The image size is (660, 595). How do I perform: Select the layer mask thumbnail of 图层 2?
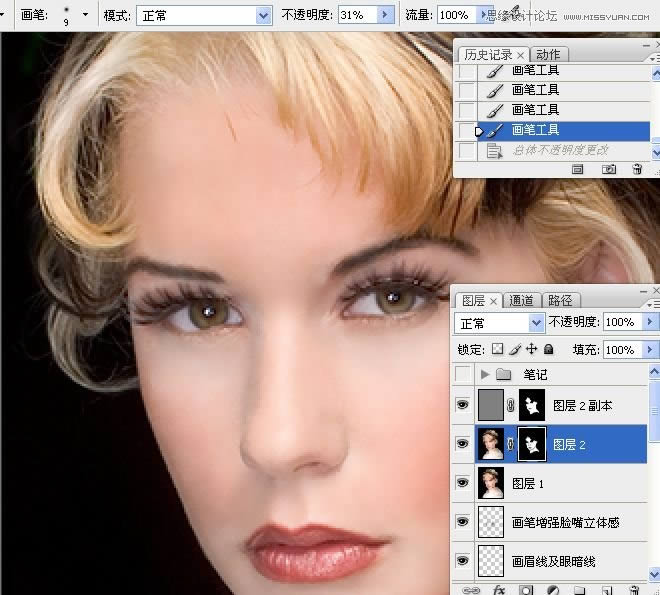pyautogui.click(x=533, y=444)
